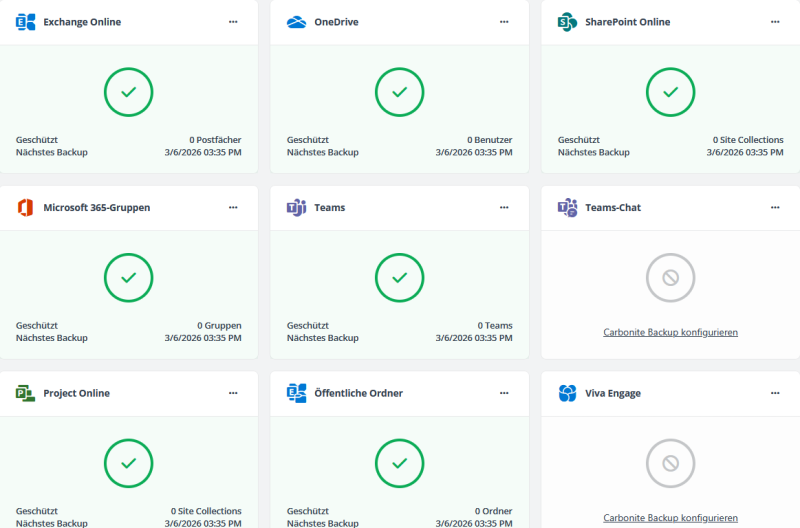Click the 0 Gruppen count

click(219, 325)
